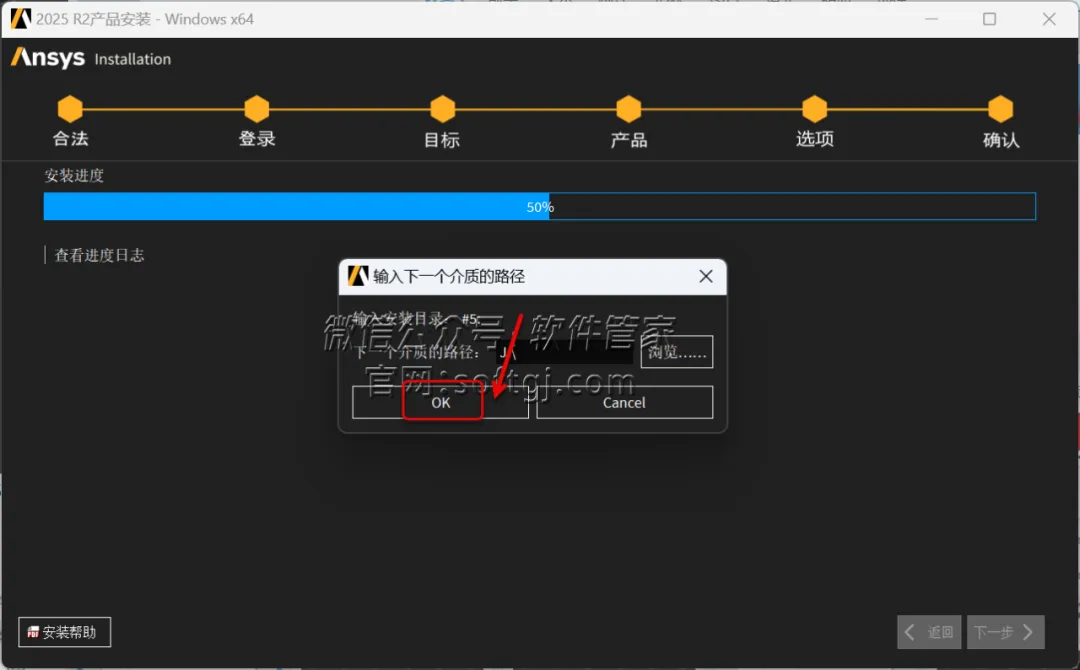Close the 2025 R2 installer window
The image size is (1080, 670).
point(1049,19)
